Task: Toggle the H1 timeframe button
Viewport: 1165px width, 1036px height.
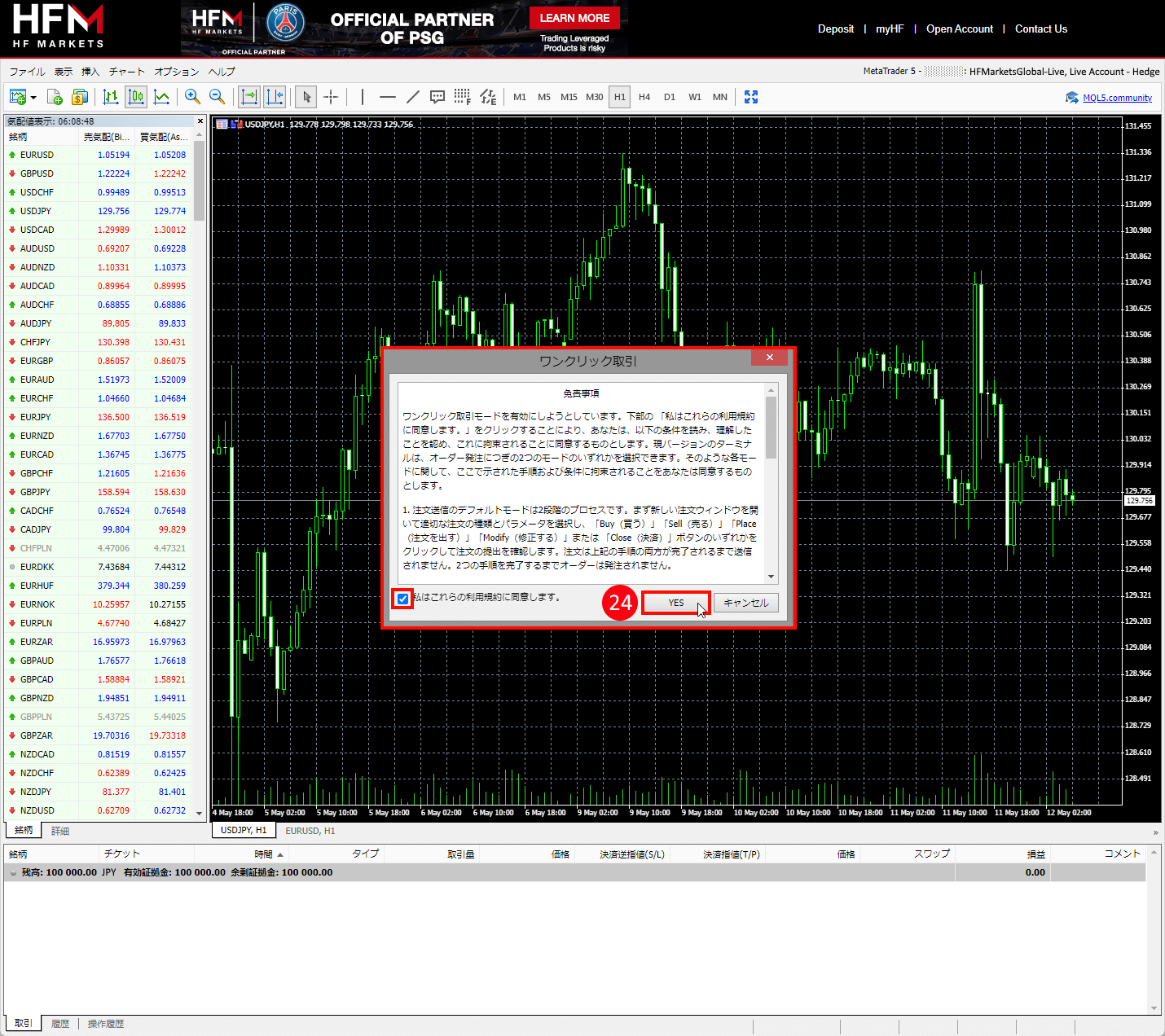Action: (620, 97)
